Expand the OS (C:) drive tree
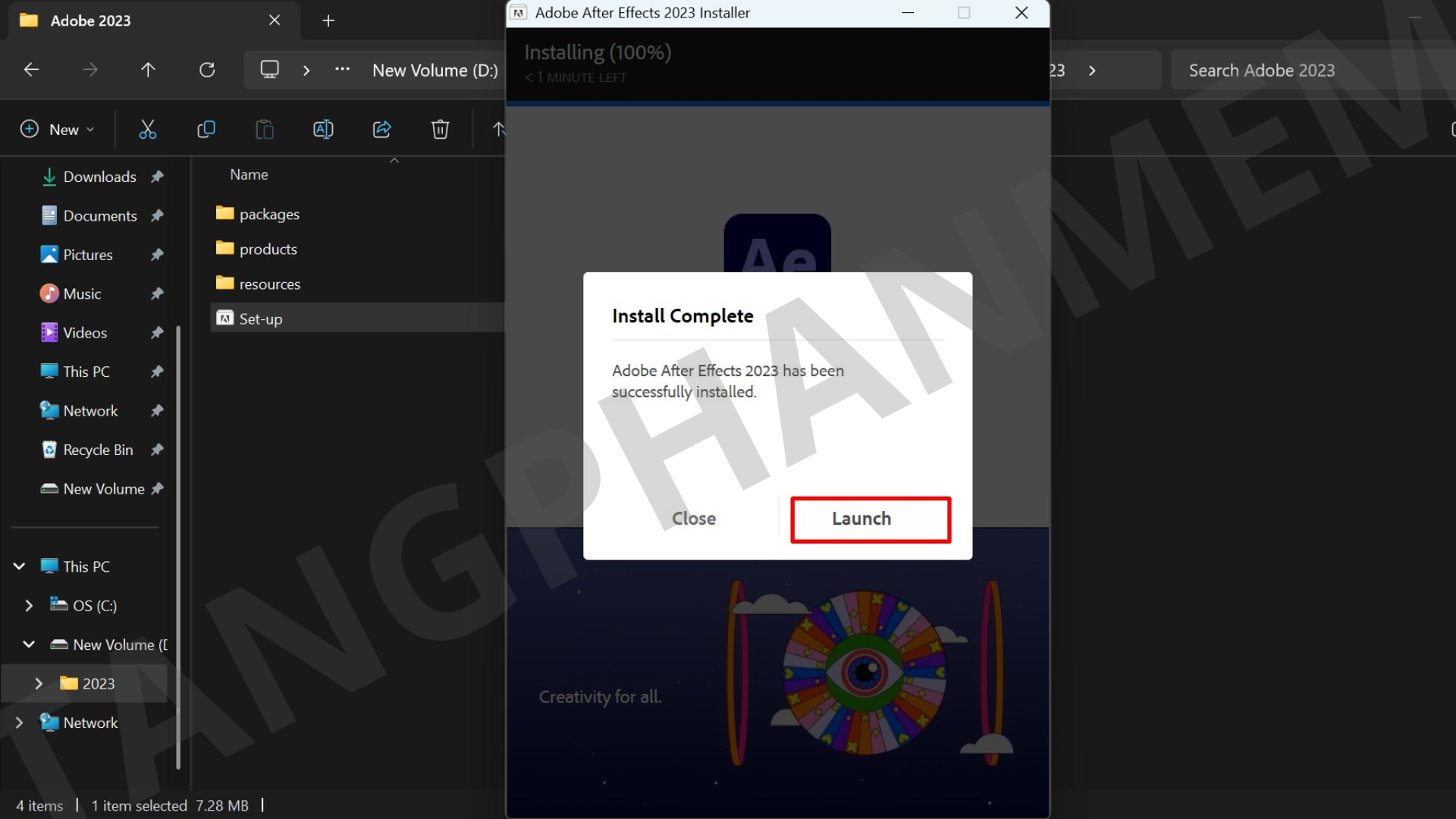The image size is (1456, 819). click(29, 606)
